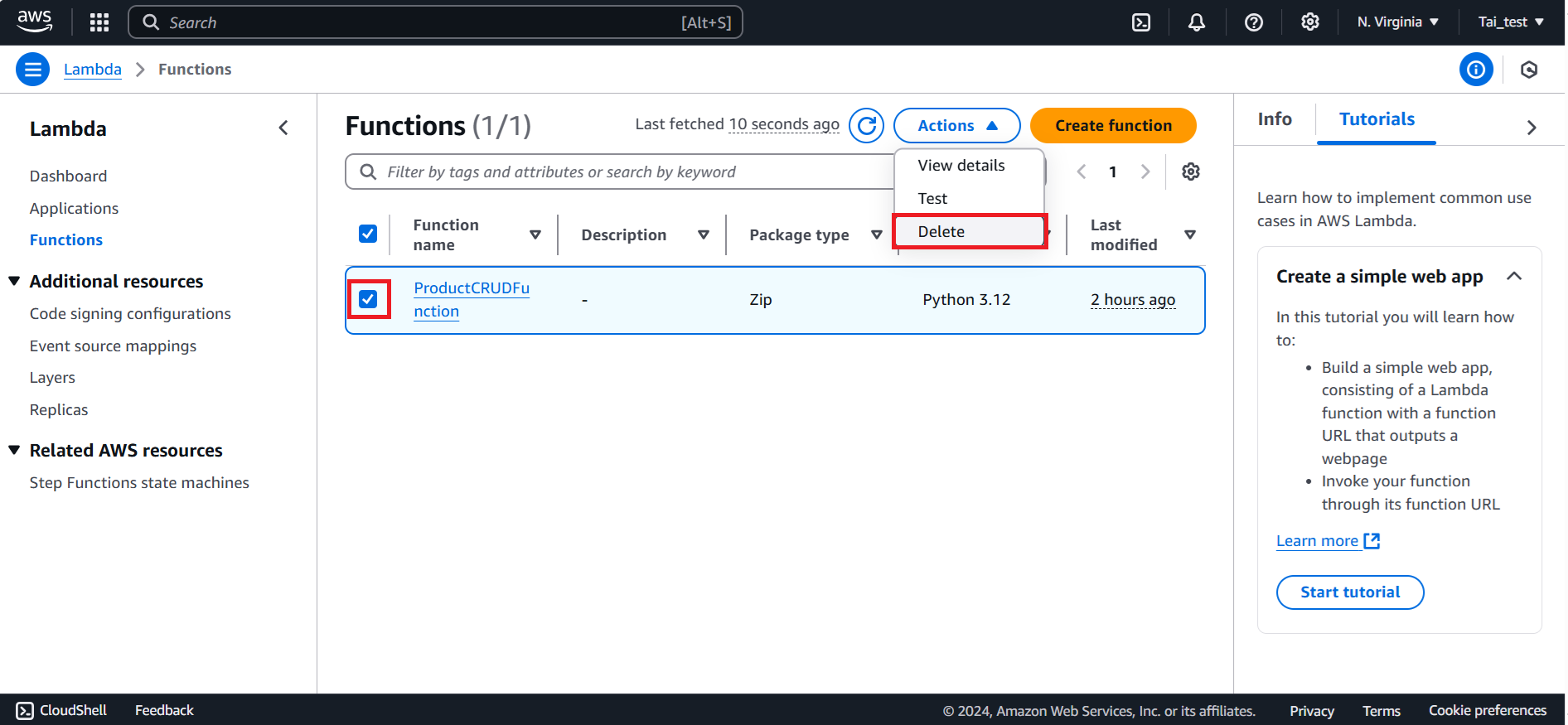Open Replicas in sidebar
Image resolution: width=1568 pixels, height=725 pixels.
59,410
